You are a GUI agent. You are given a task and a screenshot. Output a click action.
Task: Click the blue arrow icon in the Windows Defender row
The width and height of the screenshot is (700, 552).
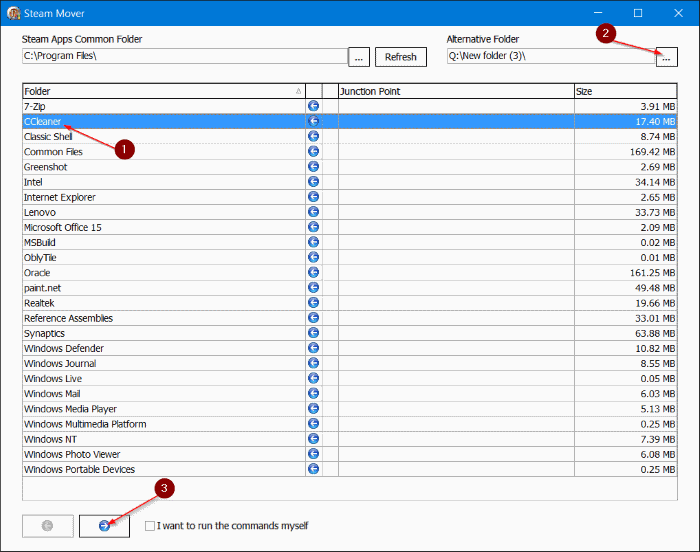[314, 348]
